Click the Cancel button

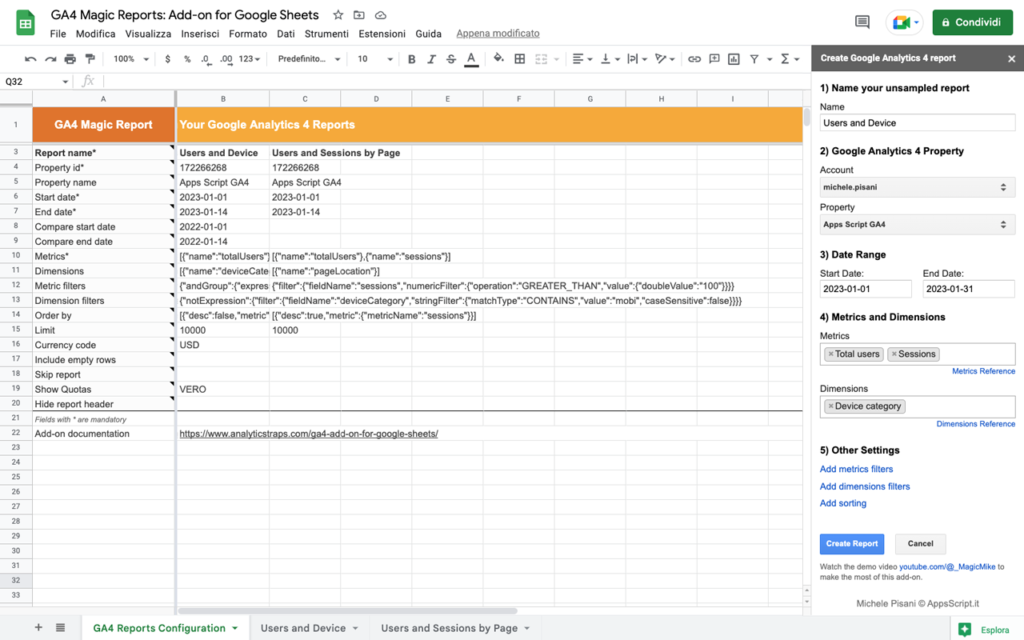tap(920, 543)
